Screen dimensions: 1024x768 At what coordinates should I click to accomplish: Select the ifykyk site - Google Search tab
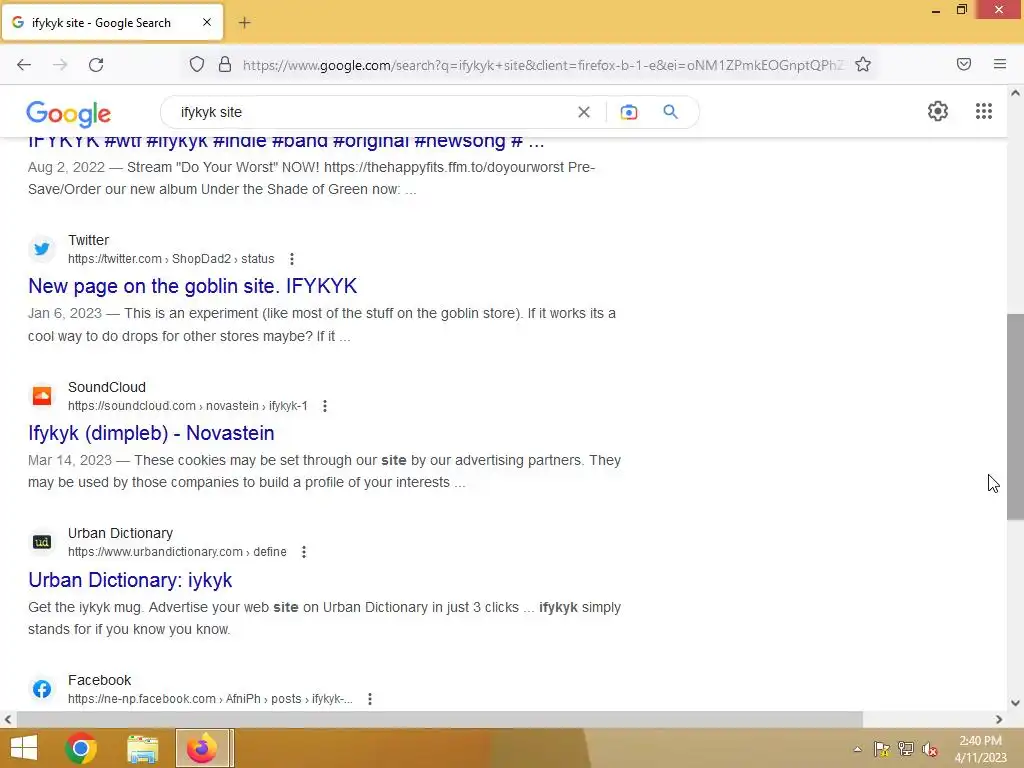(111, 23)
